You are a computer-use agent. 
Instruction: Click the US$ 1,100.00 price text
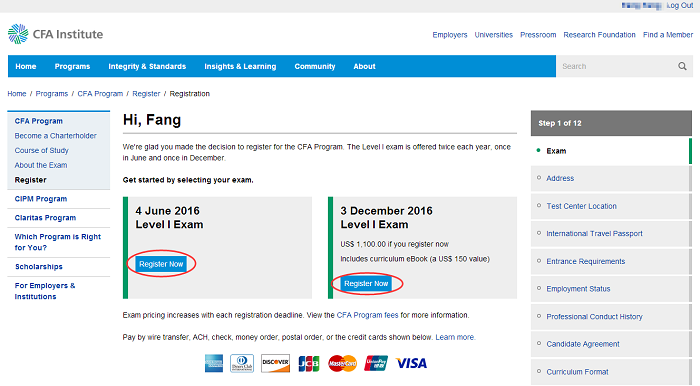coord(395,244)
